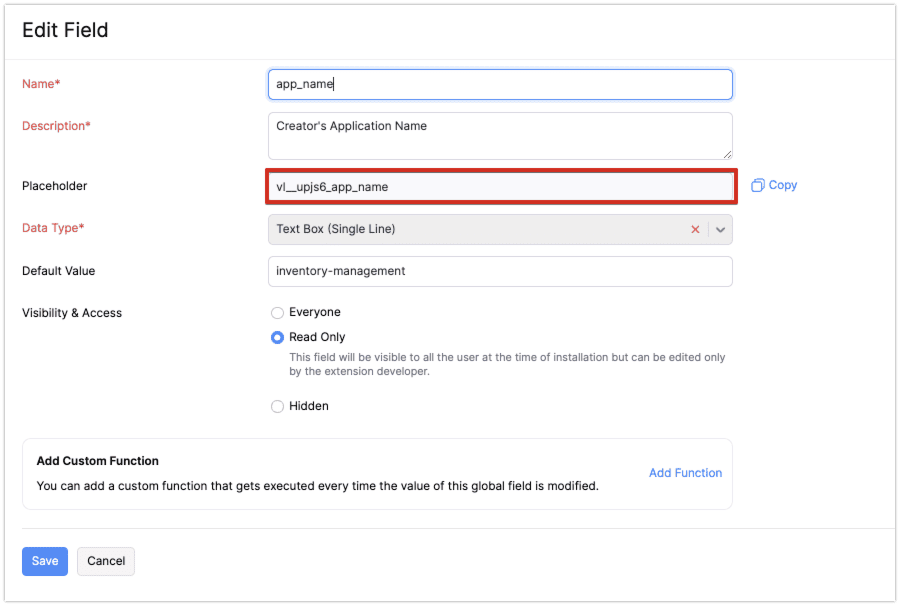The width and height of the screenshot is (900, 606).
Task: Click the Default Value field inventory-management
Action: pos(500,271)
